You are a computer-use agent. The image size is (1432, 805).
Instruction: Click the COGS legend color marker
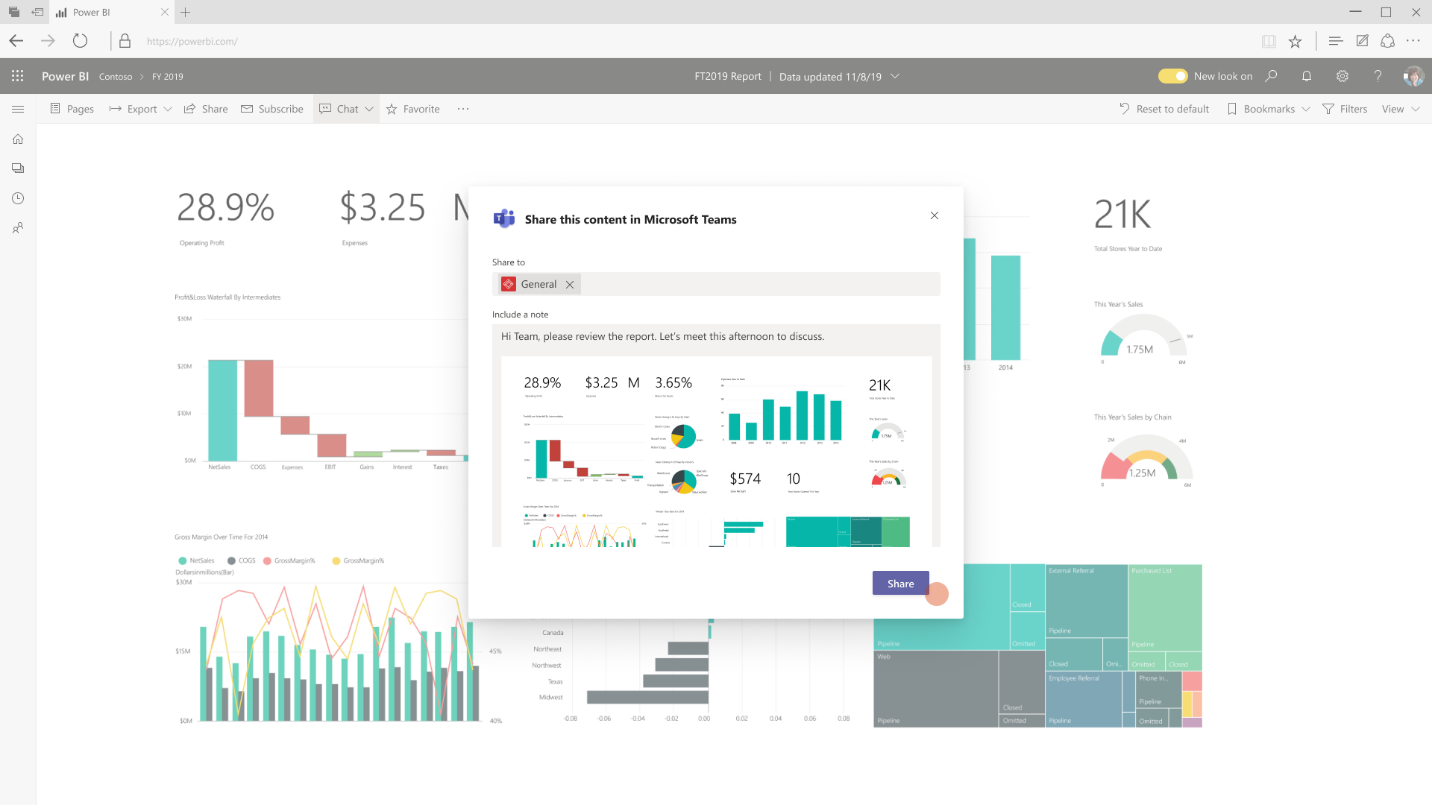tap(231, 561)
